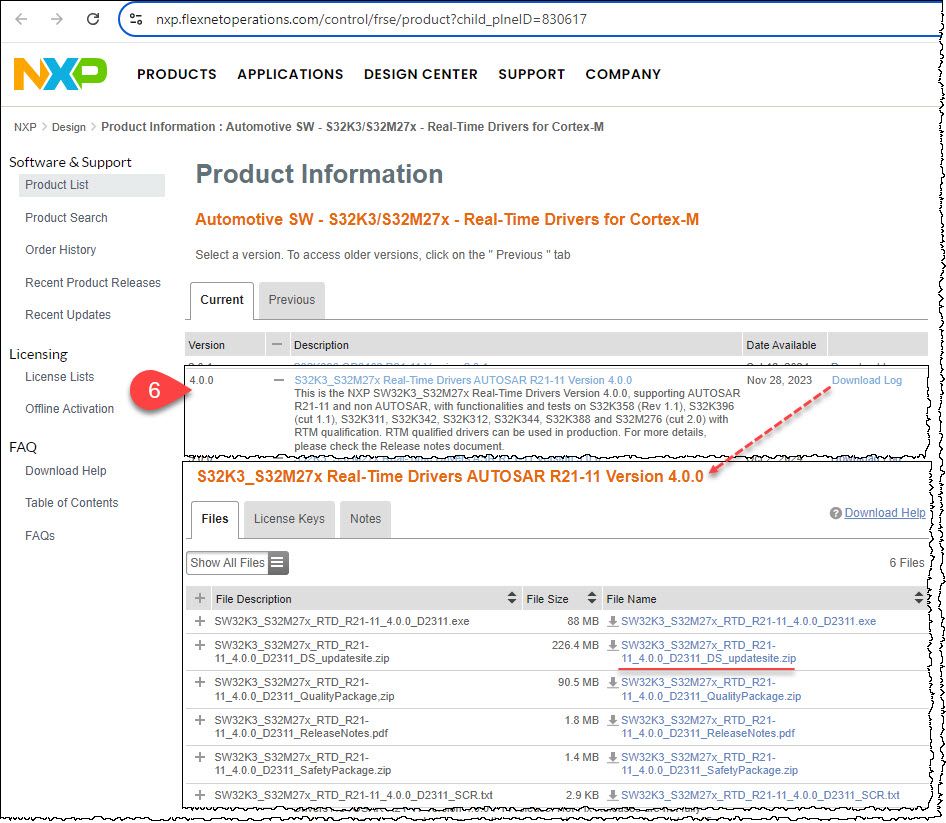The width and height of the screenshot is (946, 823).
Task: Click the browser forward arrow
Action: click(x=57, y=19)
